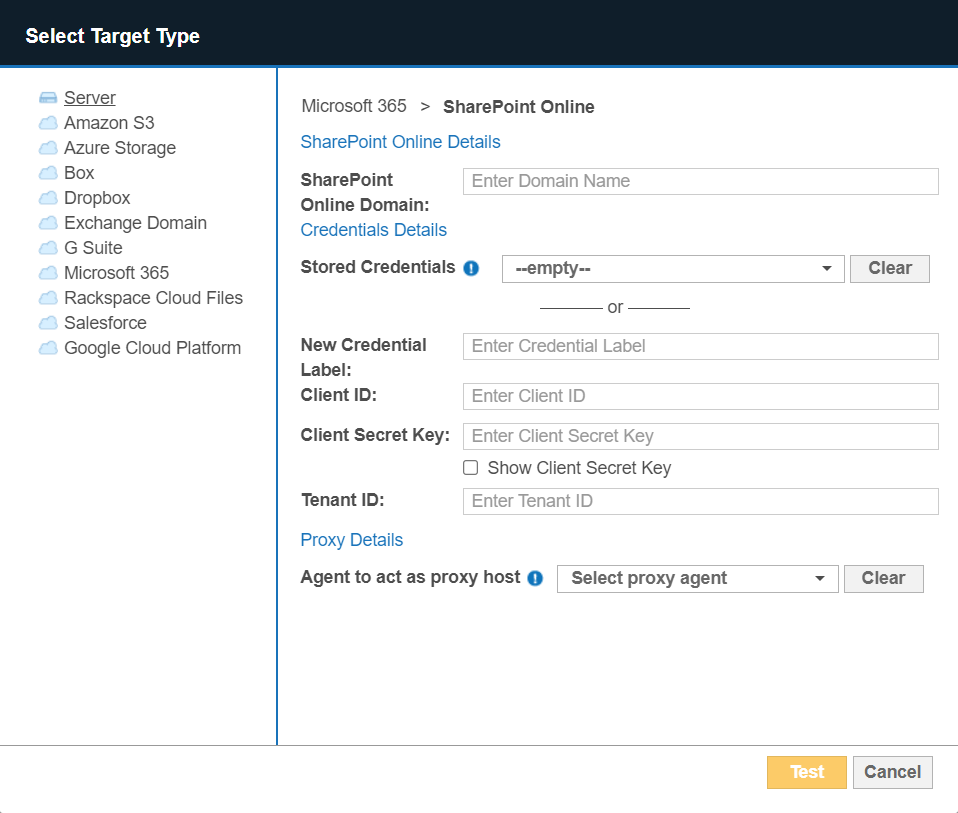958x813 pixels.
Task: Open the Stored Credentials dropdown
Action: point(672,268)
